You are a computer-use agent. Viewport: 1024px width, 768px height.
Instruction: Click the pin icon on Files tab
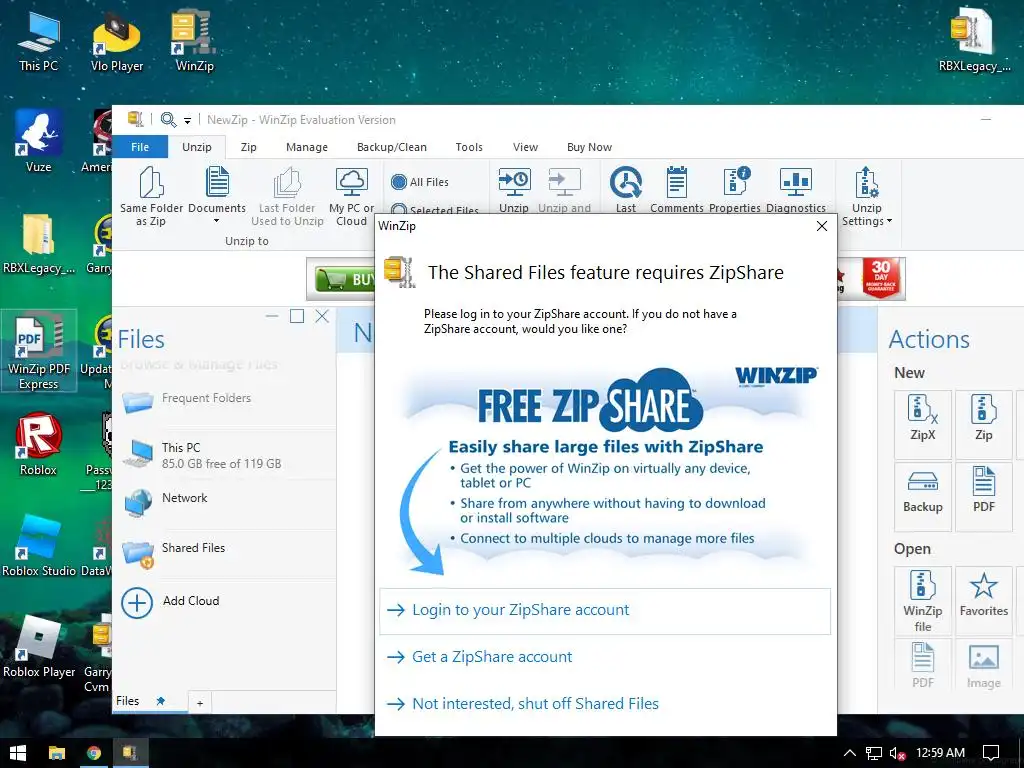[161, 701]
